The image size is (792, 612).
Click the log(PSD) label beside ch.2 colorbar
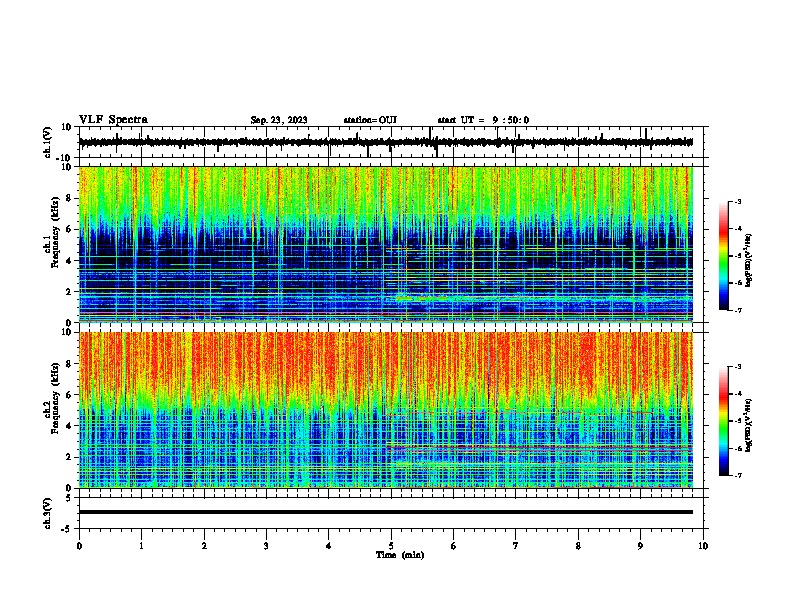[748, 426]
